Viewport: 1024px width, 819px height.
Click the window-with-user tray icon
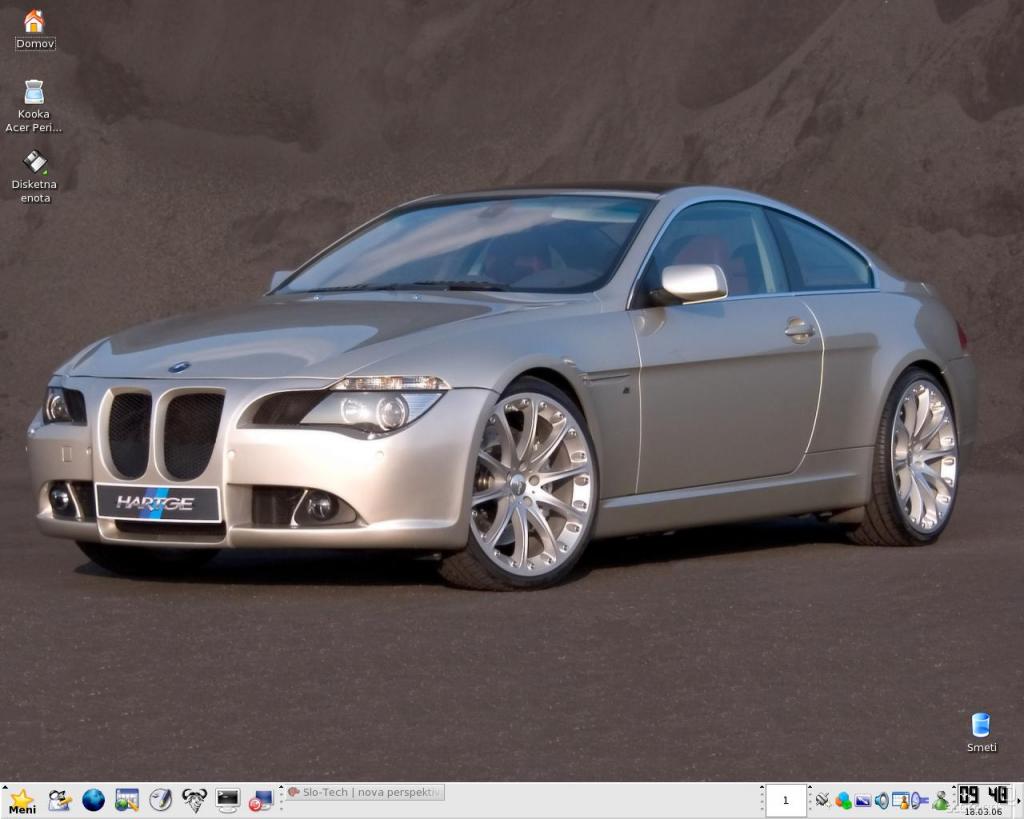pyautogui.click(x=901, y=800)
